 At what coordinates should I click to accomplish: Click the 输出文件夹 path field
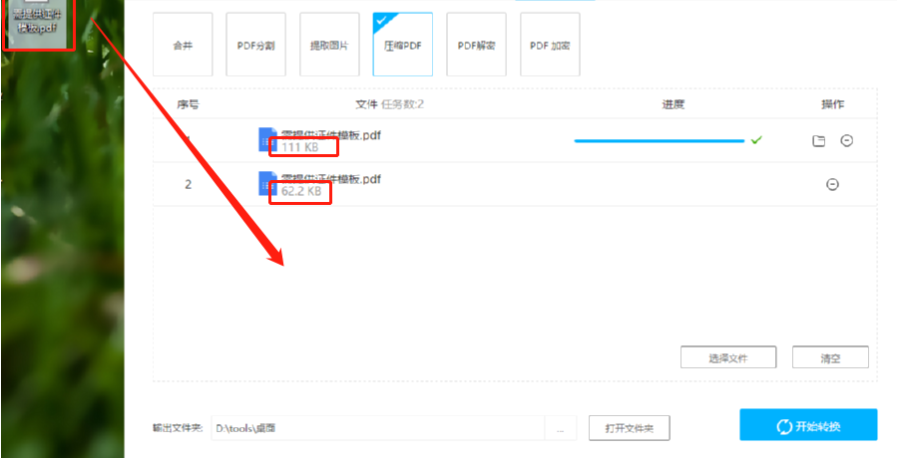pos(378,428)
